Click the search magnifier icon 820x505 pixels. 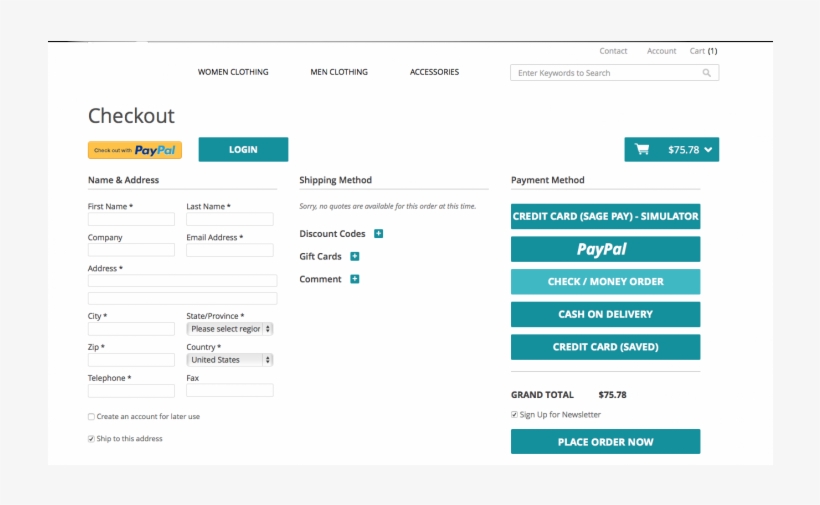(707, 73)
